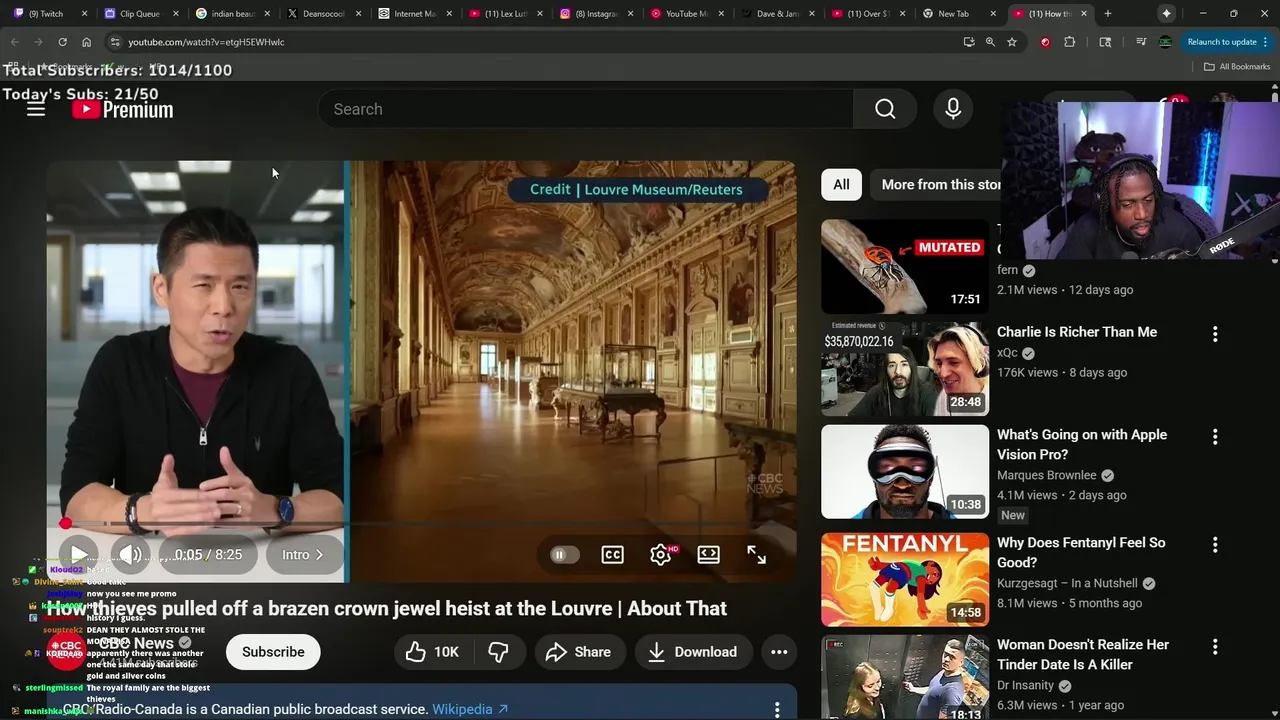Go to the browser home page

[86, 42]
